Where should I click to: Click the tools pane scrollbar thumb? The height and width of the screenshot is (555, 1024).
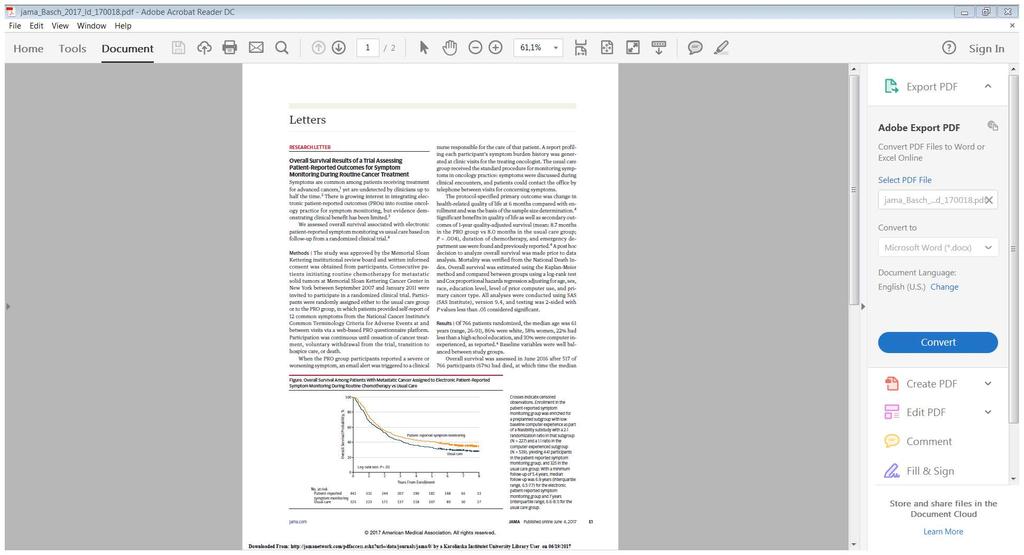click(1013, 248)
